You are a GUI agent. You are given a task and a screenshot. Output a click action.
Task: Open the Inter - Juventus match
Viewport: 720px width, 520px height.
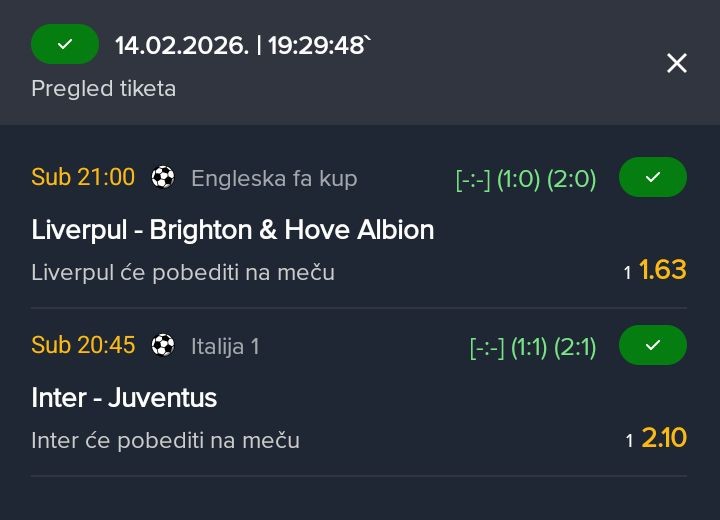pyautogui.click(x=124, y=398)
